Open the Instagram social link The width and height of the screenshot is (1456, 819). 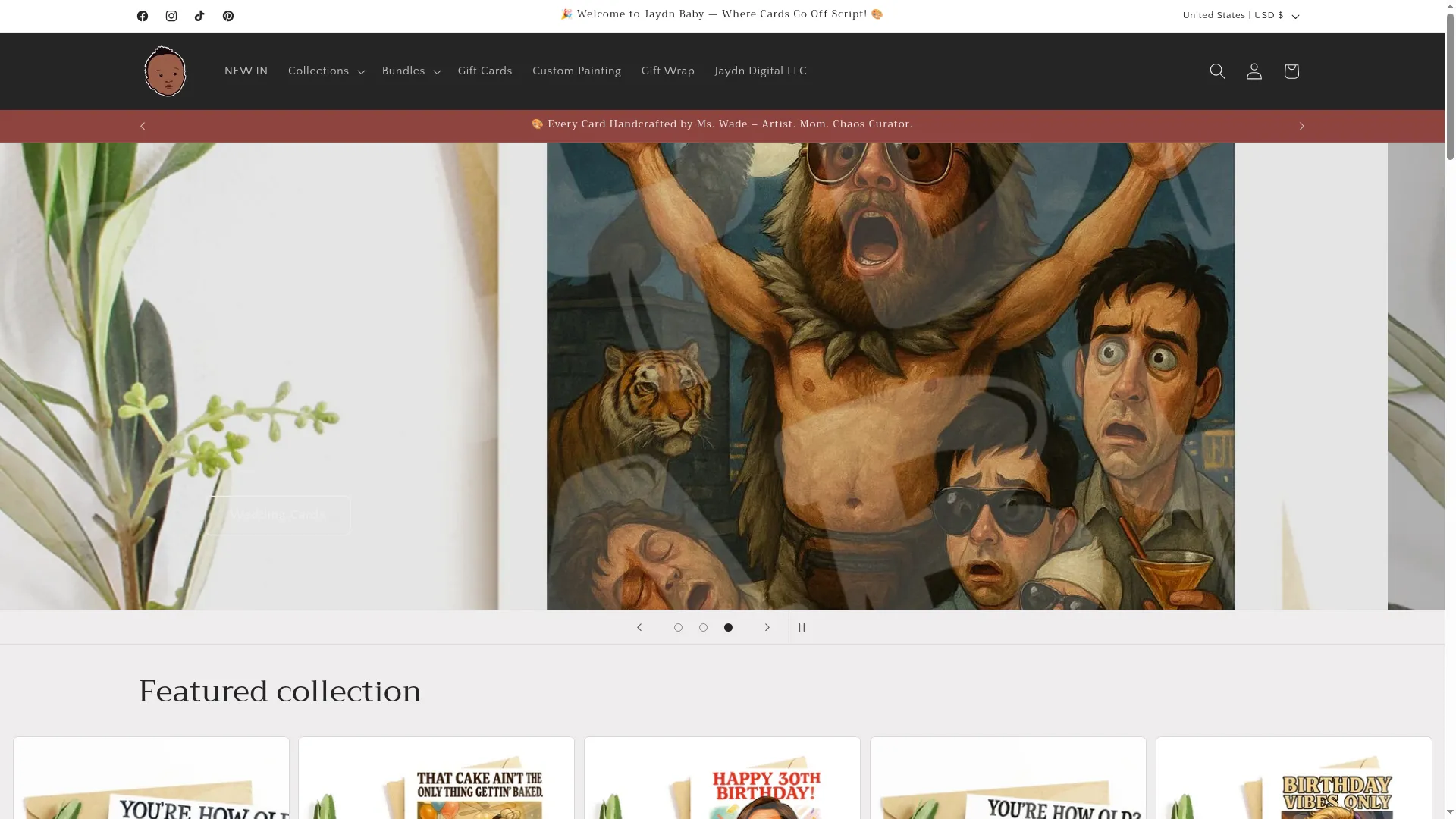click(171, 16)
